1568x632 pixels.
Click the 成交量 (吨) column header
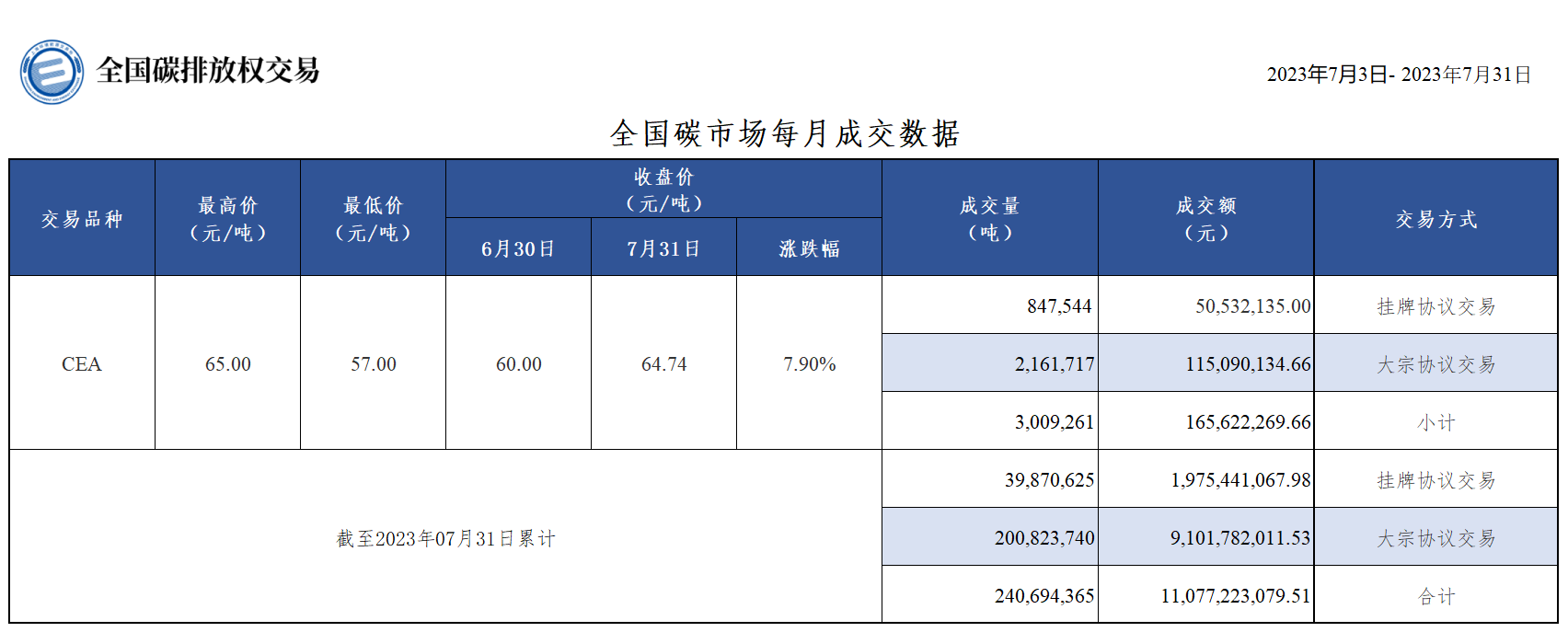pyautogui.click(x=990, y=218)
